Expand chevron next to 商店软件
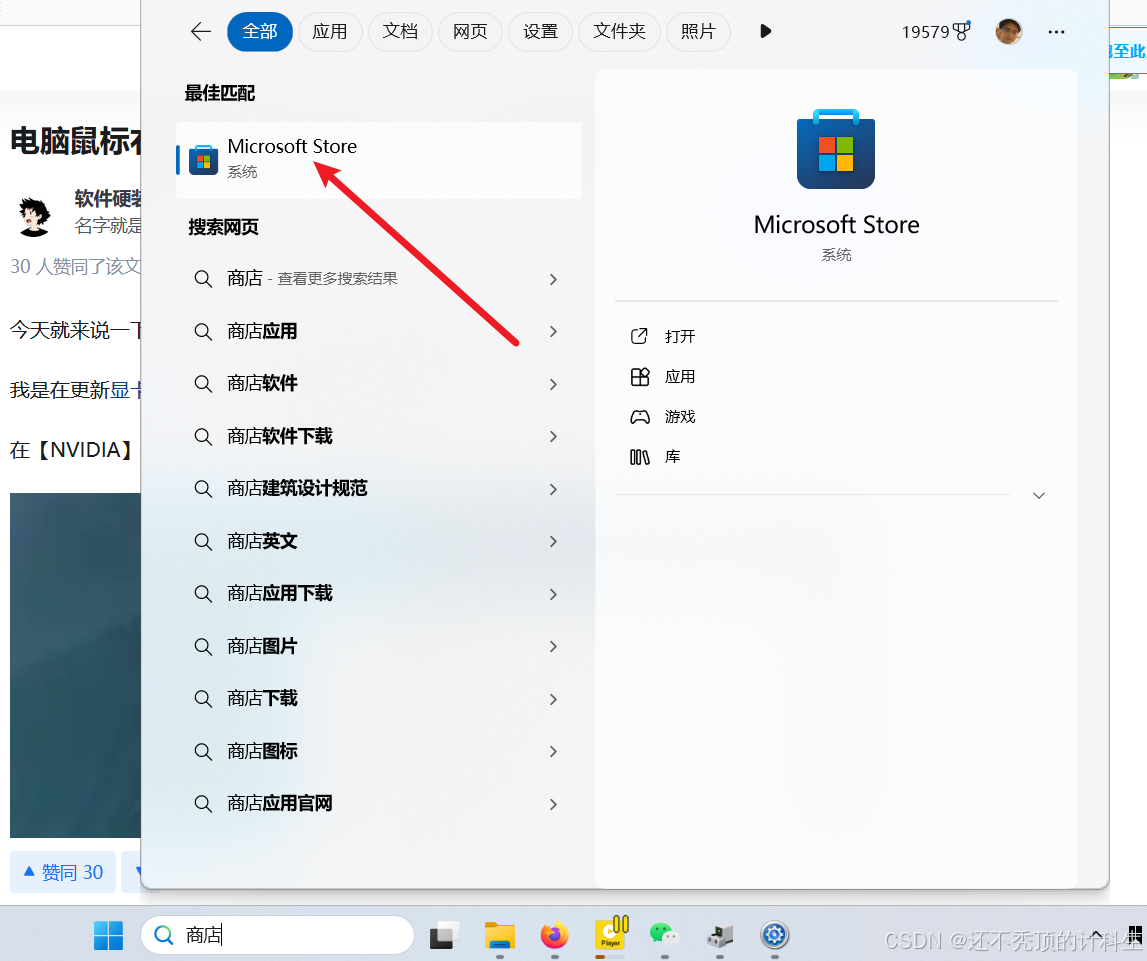This screenshot has height=961, width=1147. click(553, 385)
